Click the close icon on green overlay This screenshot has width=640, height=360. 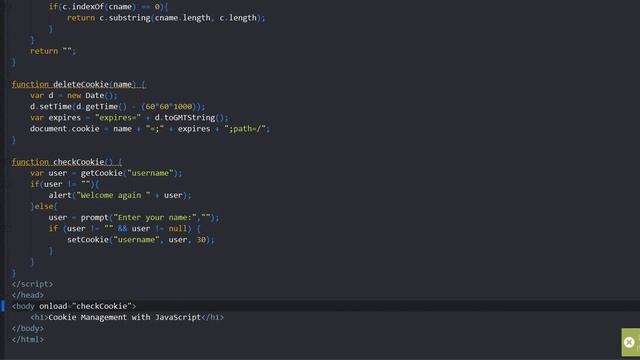click(x=629, y=342)
